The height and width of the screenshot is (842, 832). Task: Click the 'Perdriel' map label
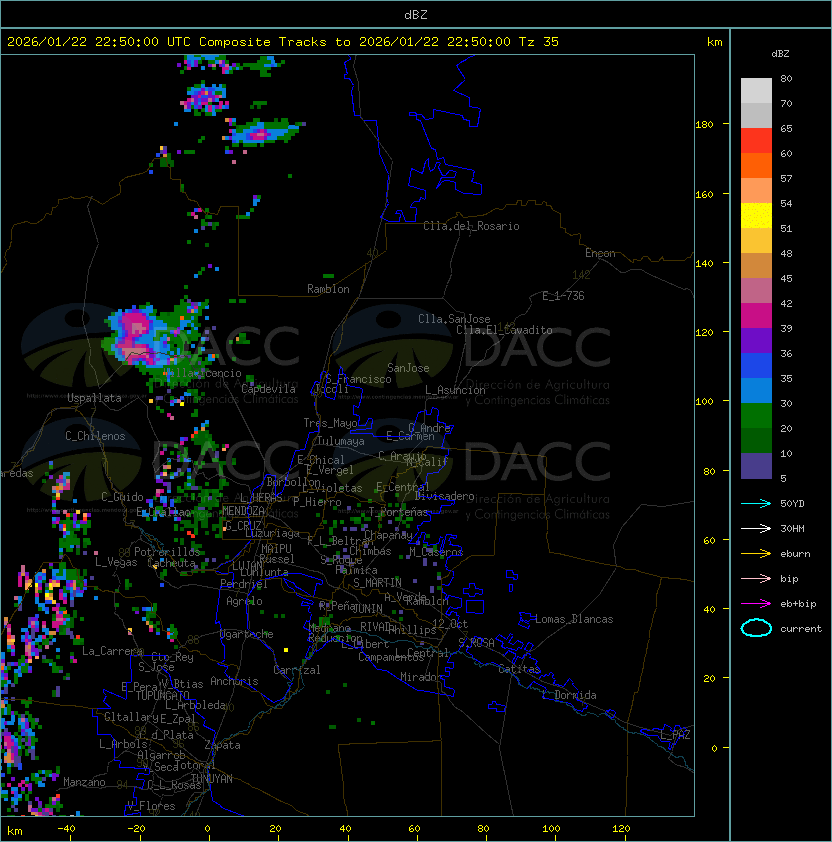pyautogui.click(x=244, y=584)
